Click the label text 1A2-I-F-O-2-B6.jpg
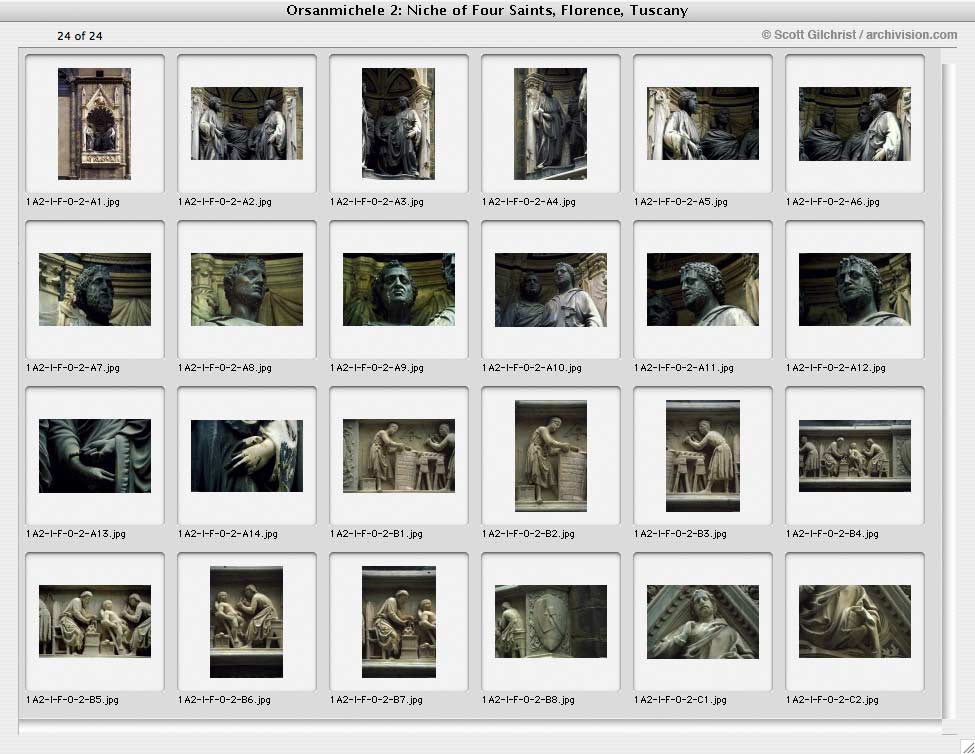975x754 pixels. coord(224,699)
